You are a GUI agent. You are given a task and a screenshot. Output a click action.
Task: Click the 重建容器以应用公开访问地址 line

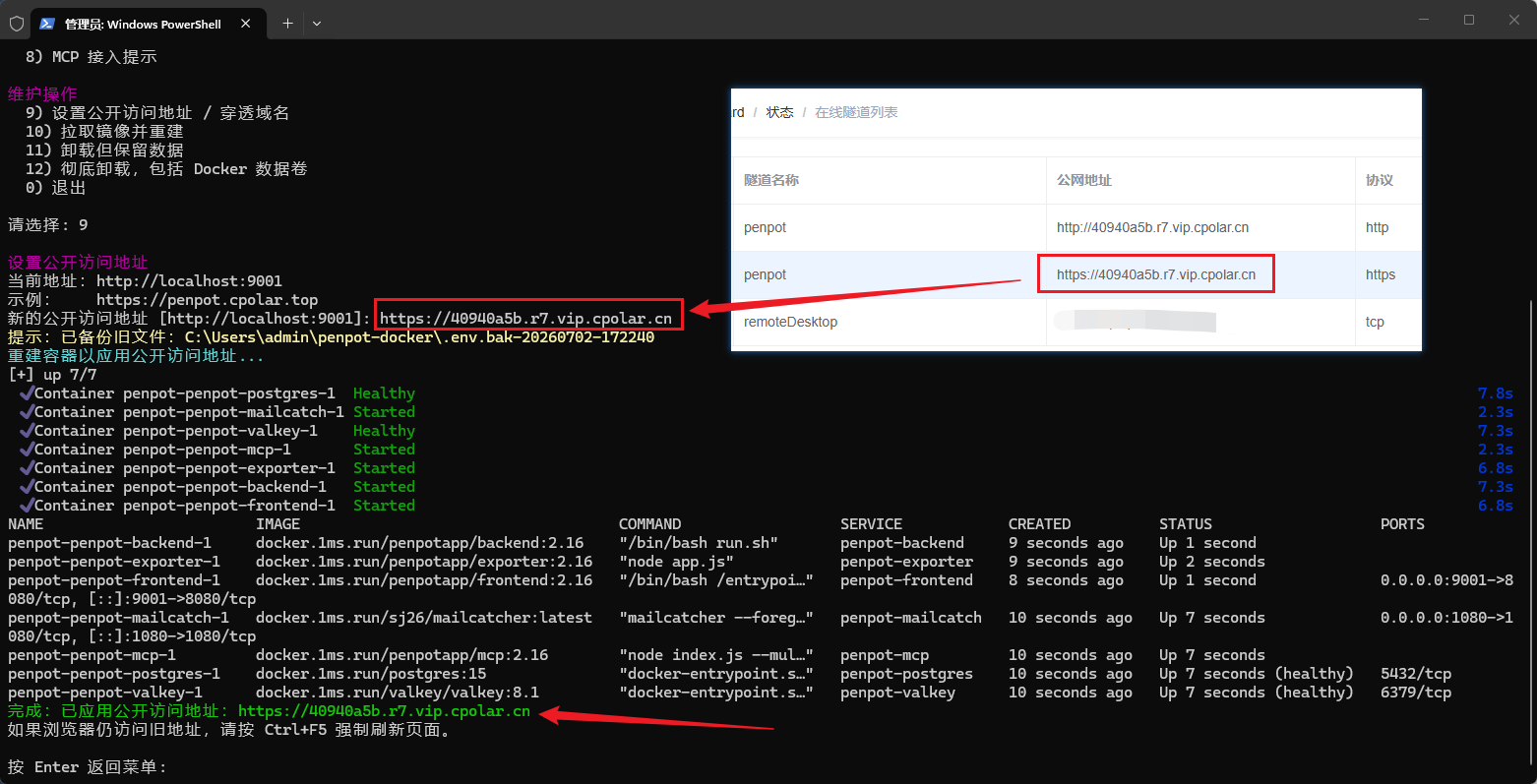[x=136, y=356]
